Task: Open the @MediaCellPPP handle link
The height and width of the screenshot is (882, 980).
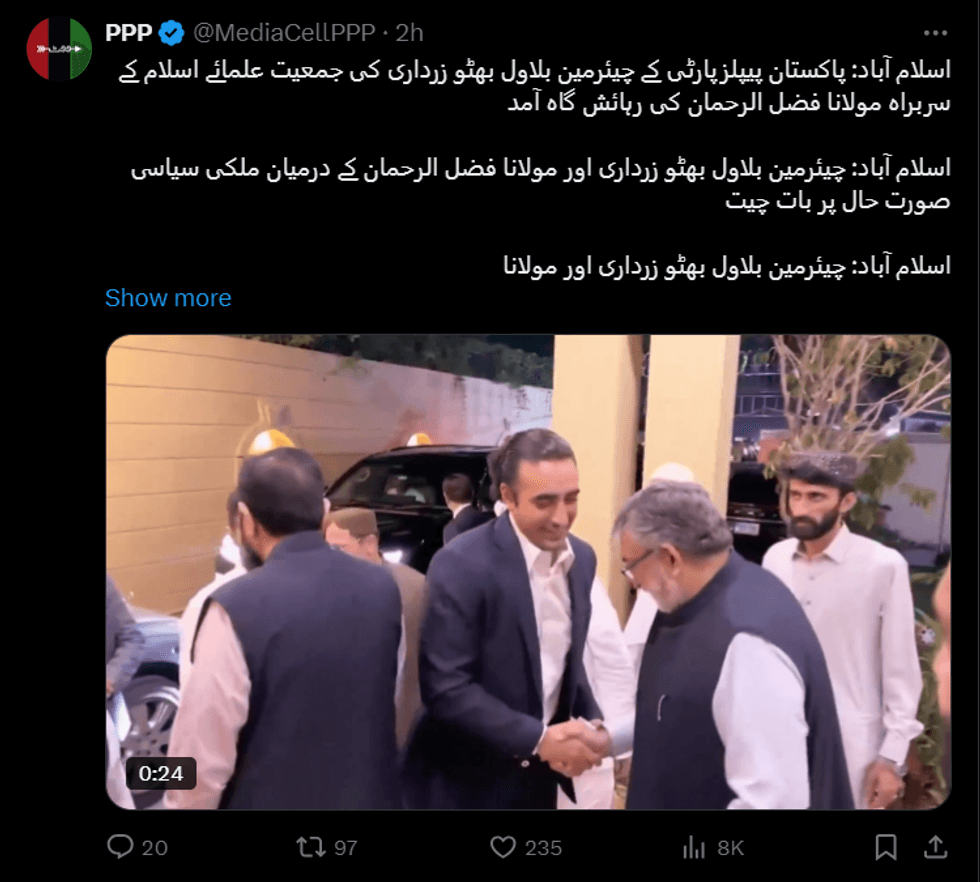Action: [x=284, y=33]
